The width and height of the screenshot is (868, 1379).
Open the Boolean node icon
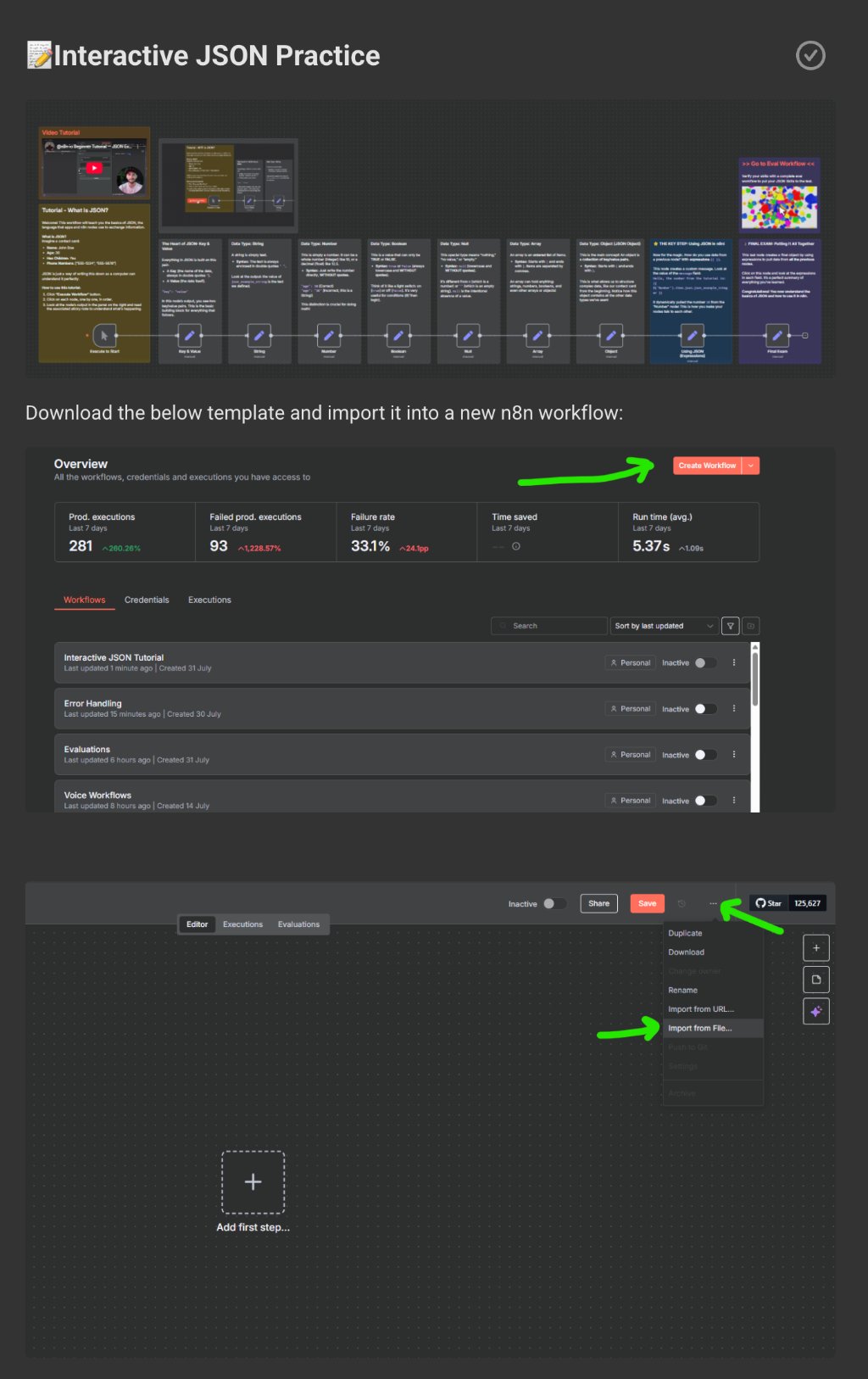point(398,336)
